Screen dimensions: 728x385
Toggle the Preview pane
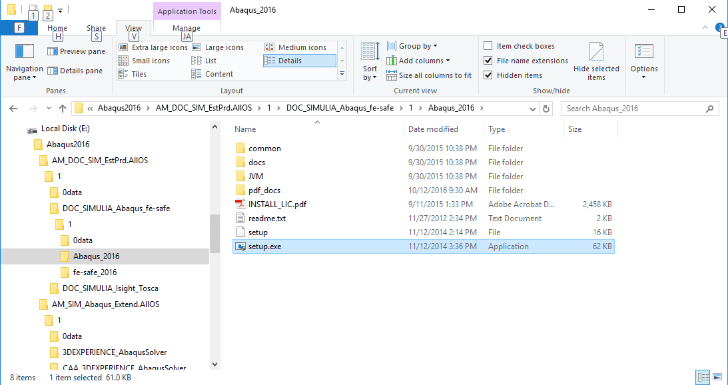coord(76,52)
